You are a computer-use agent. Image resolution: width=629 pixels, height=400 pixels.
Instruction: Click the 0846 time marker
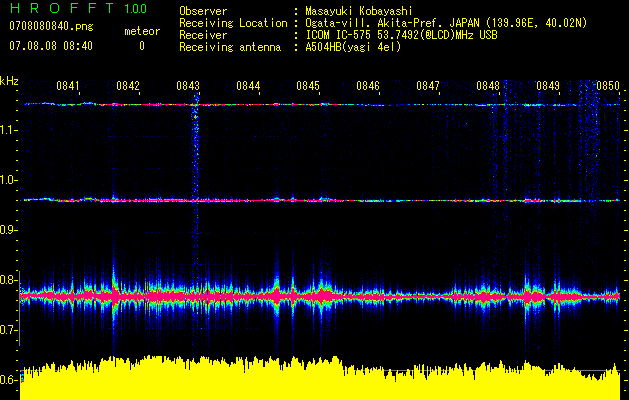tap(368, 87)
